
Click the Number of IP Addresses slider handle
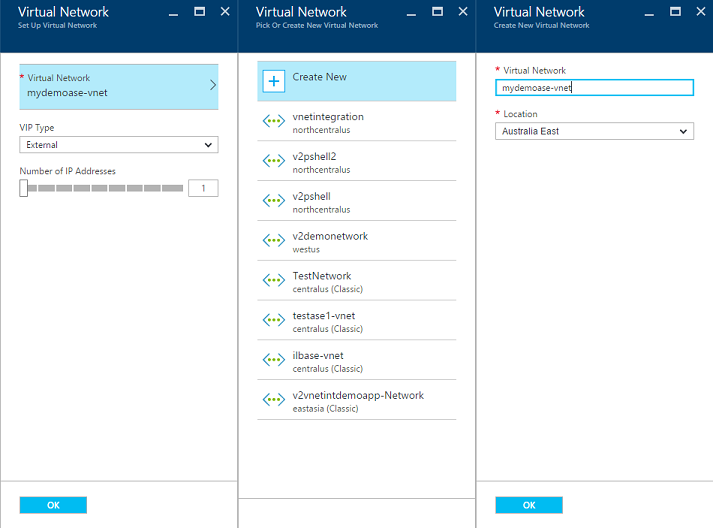pos(24,188)
